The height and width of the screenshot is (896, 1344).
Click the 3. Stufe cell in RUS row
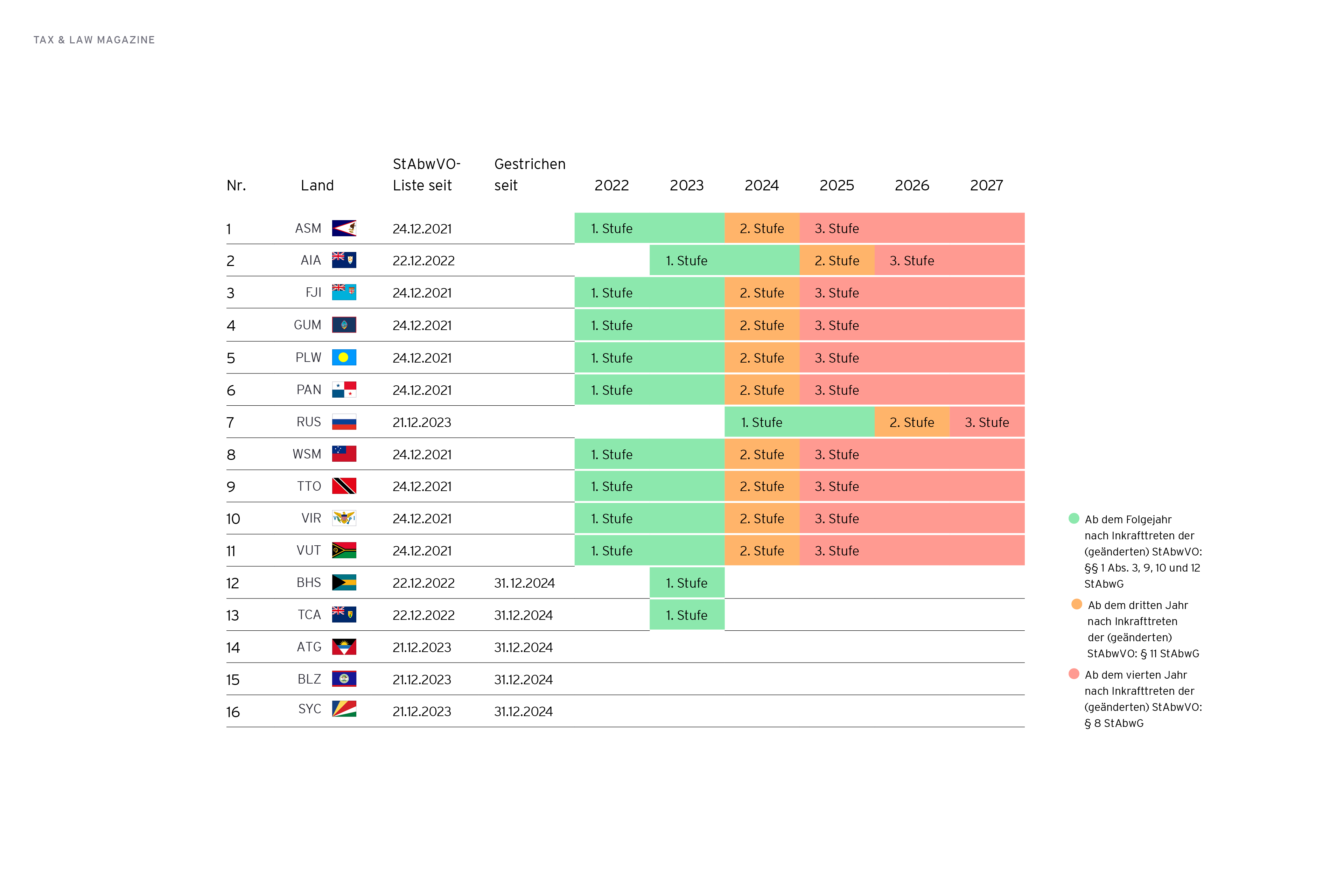point(987,422)
